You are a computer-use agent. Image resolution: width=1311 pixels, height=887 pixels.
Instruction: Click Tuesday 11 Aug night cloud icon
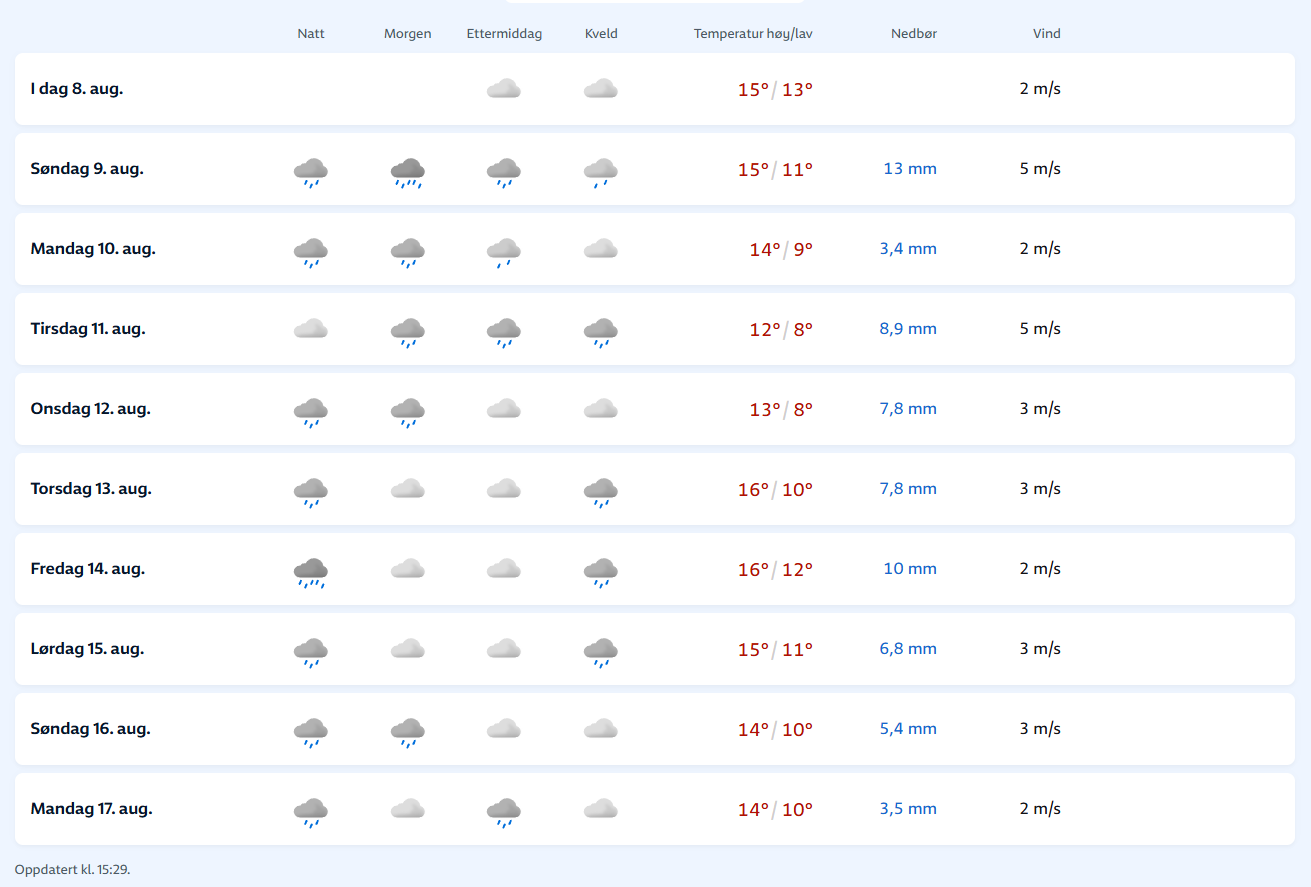(311, 329)
